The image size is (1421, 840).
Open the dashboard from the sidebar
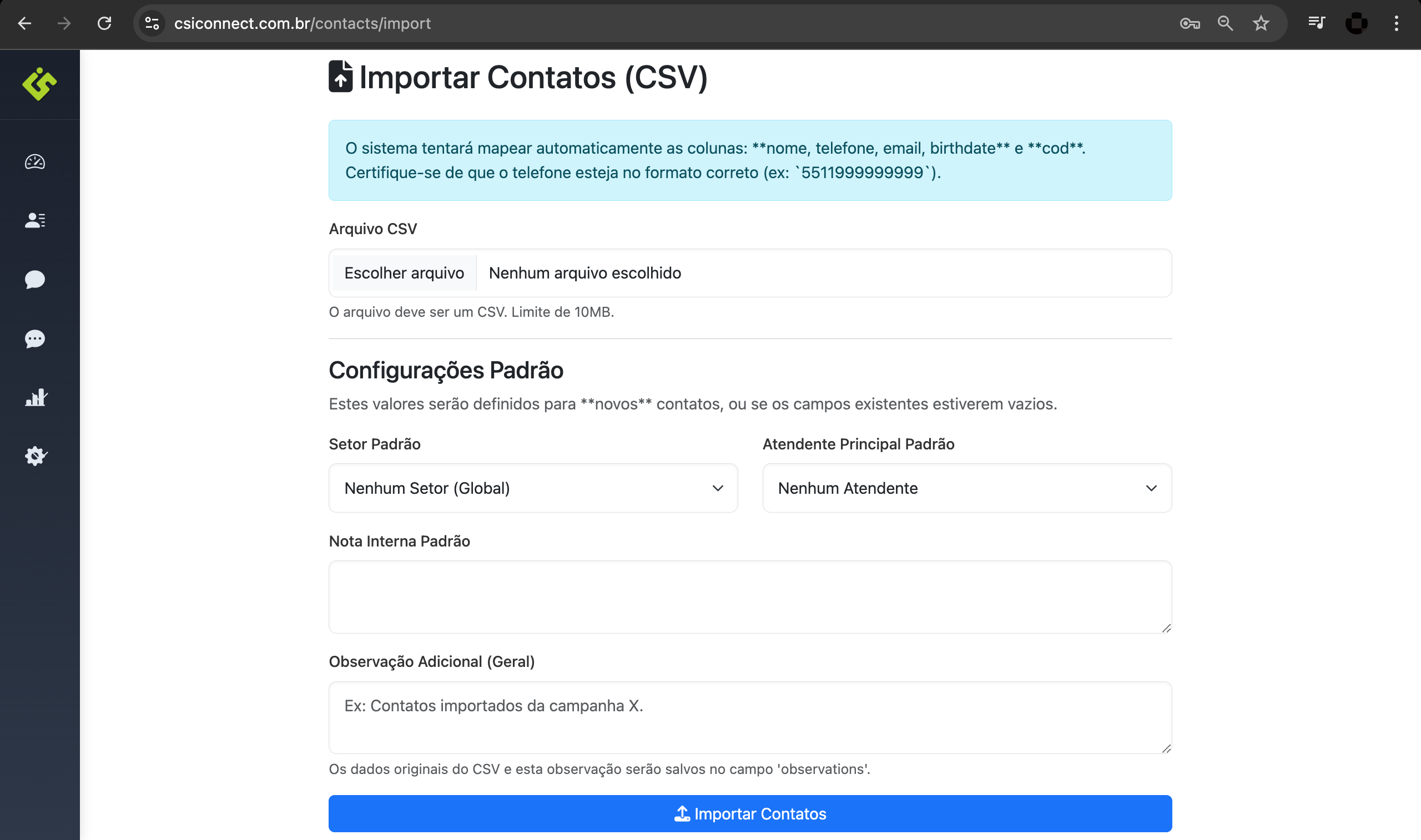(x=35, y=163)
